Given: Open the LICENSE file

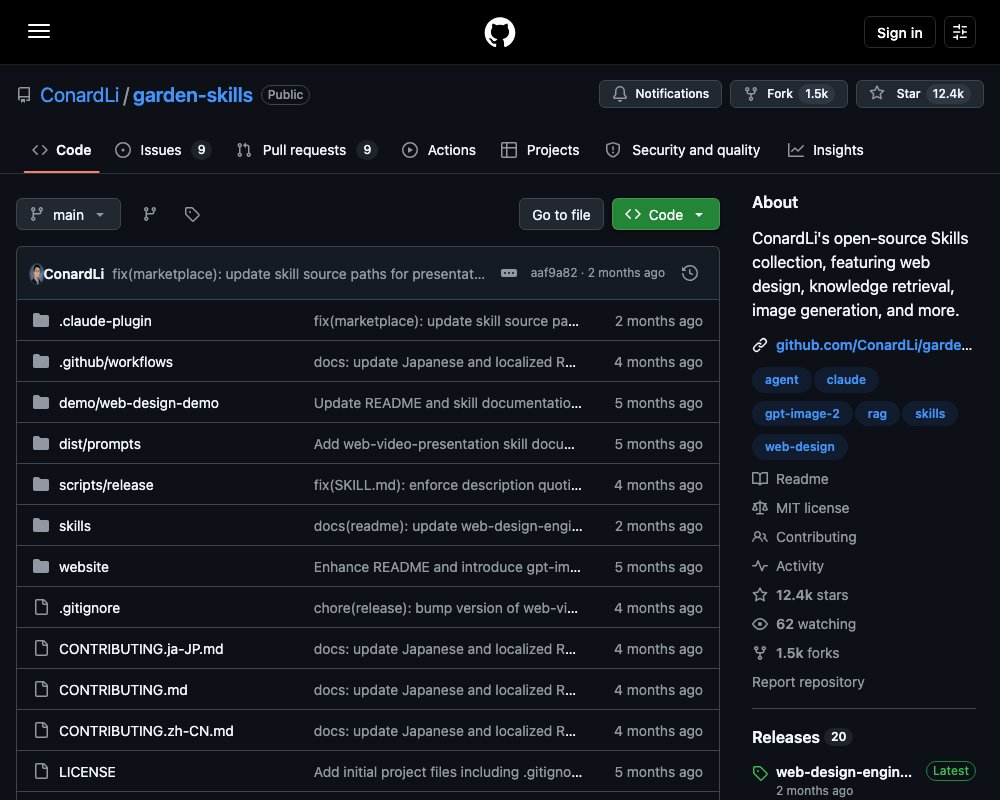Looking at the screenshot, I should click(87, 772).
